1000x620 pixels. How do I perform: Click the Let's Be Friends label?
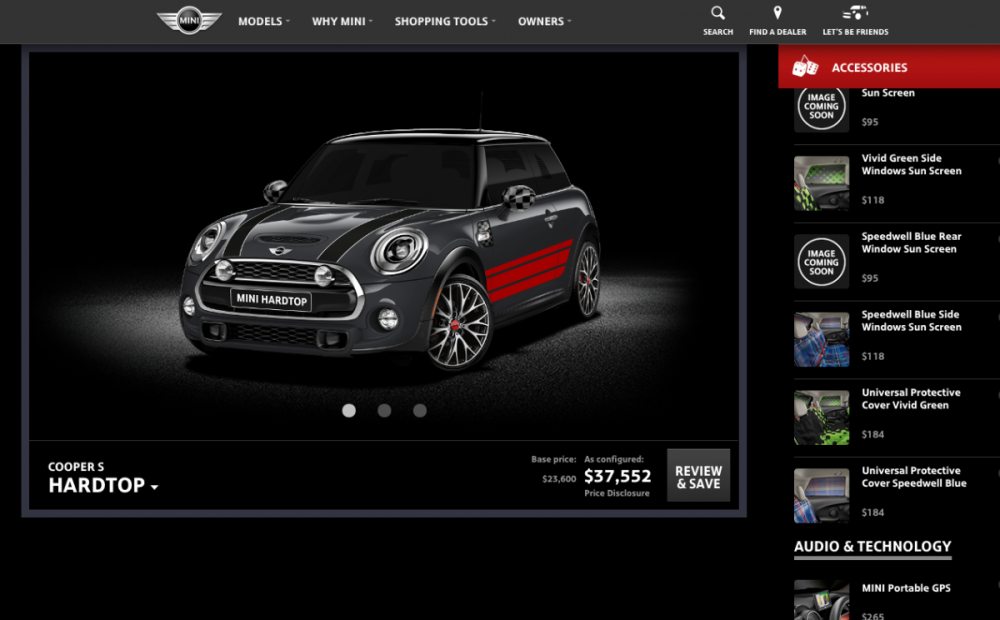pos(855,32)
